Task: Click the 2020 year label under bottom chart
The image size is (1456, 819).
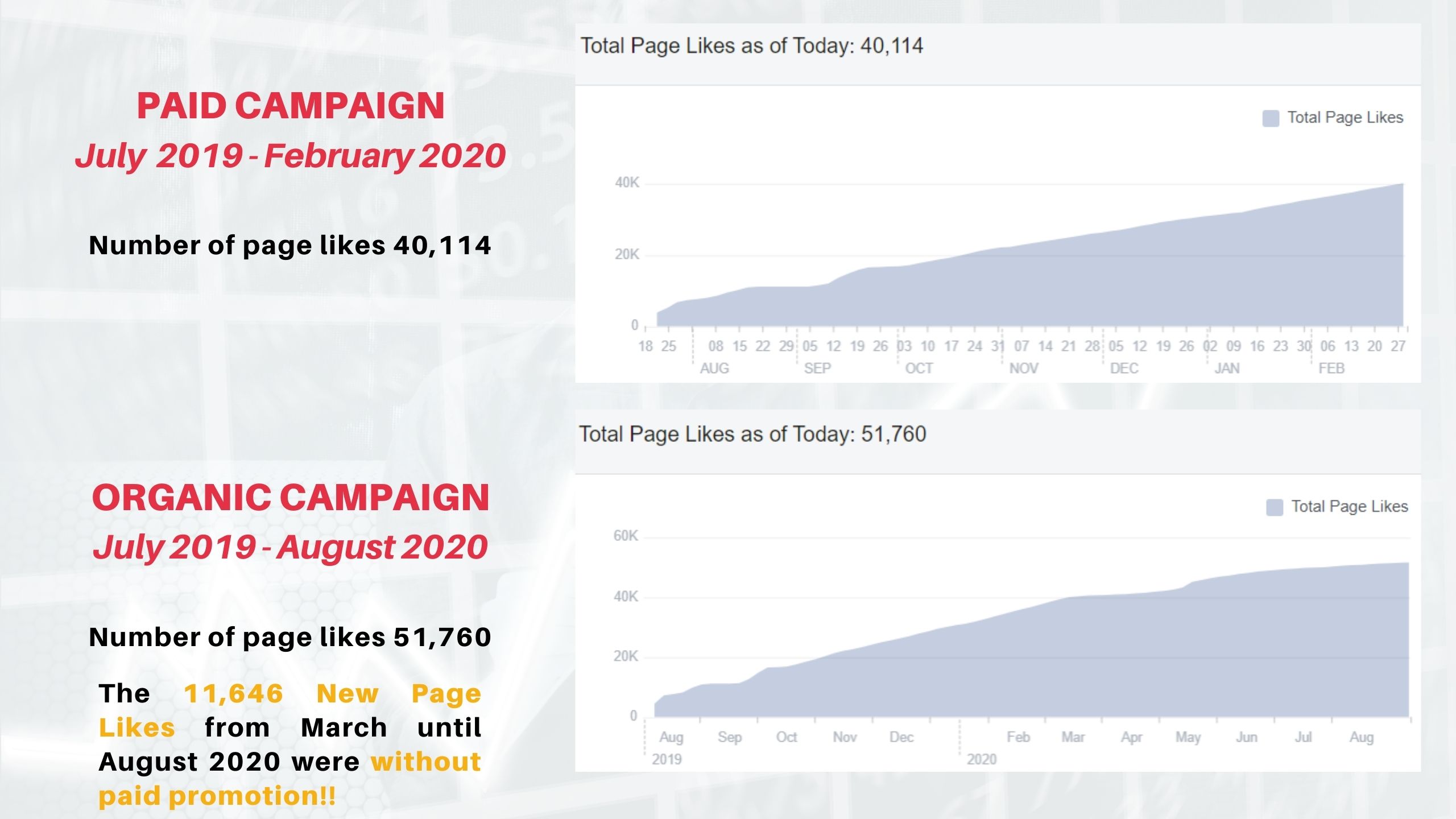Action: pyautogui.click(x=982, y=759)
